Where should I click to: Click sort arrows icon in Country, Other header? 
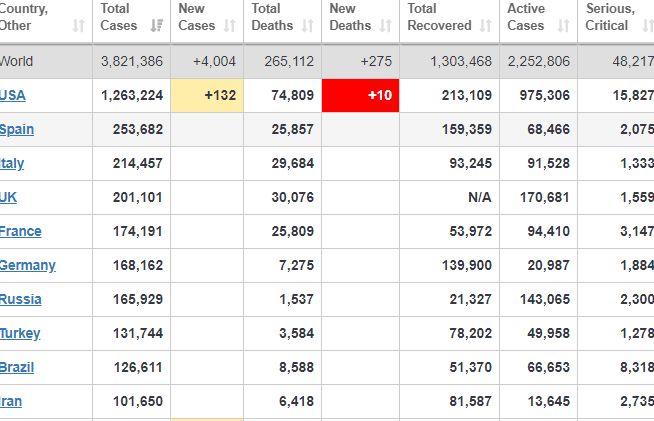79,26
